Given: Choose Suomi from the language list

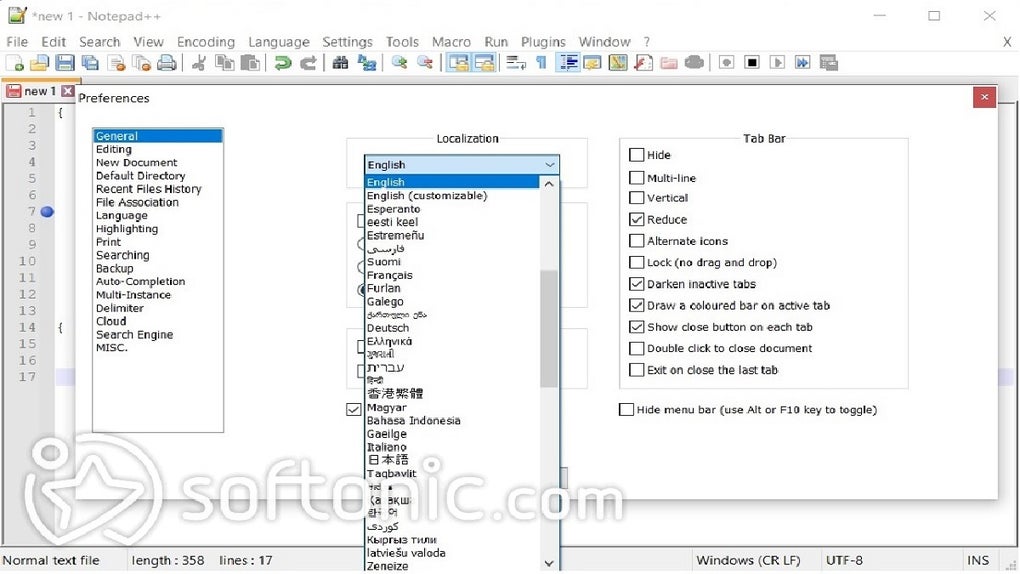Looking at the screenshot, I should point(452,262).
